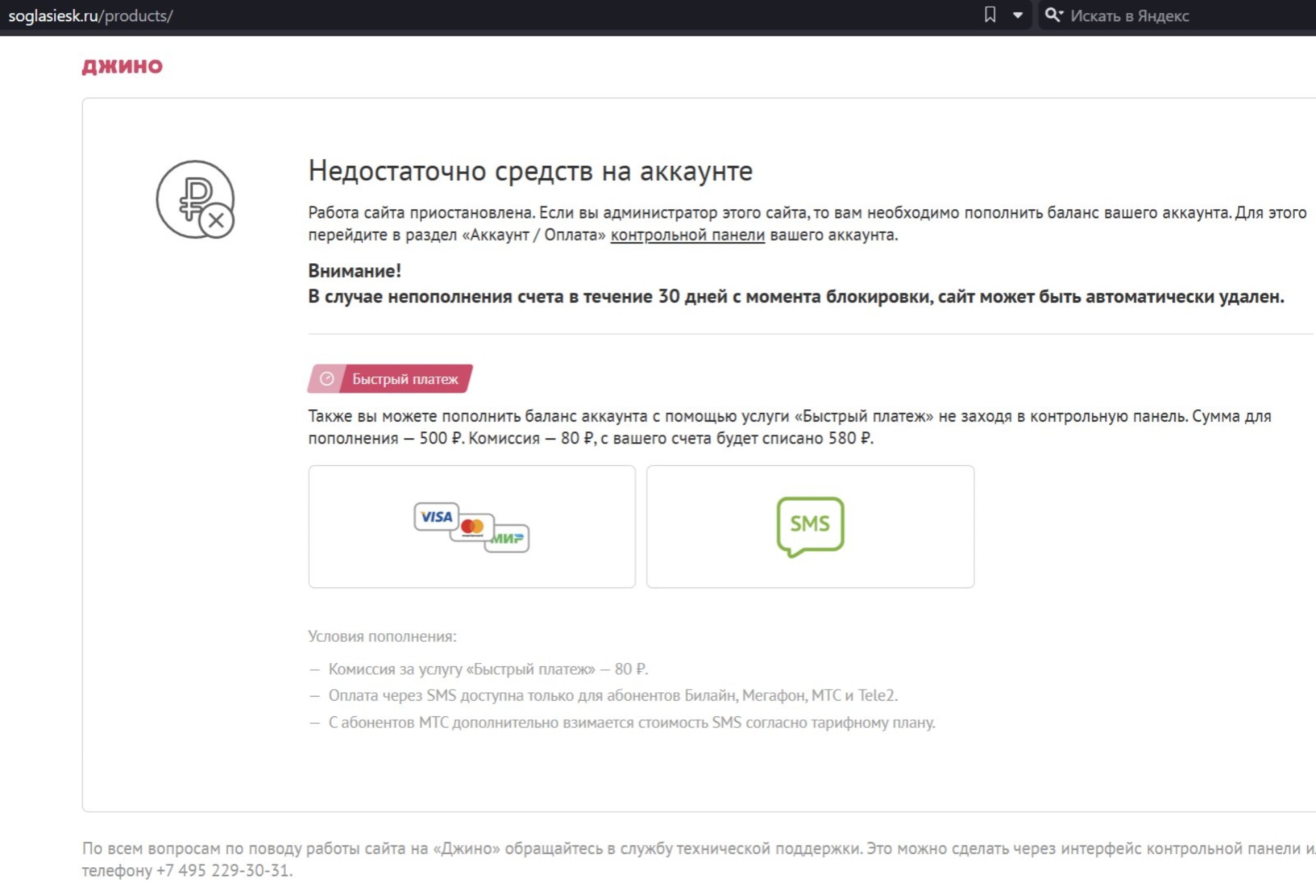Image resolution: width=1316 pixels, height=896 pixels.
Task: Click the bookmark icon in address bar
Action: tap(990, 15)
